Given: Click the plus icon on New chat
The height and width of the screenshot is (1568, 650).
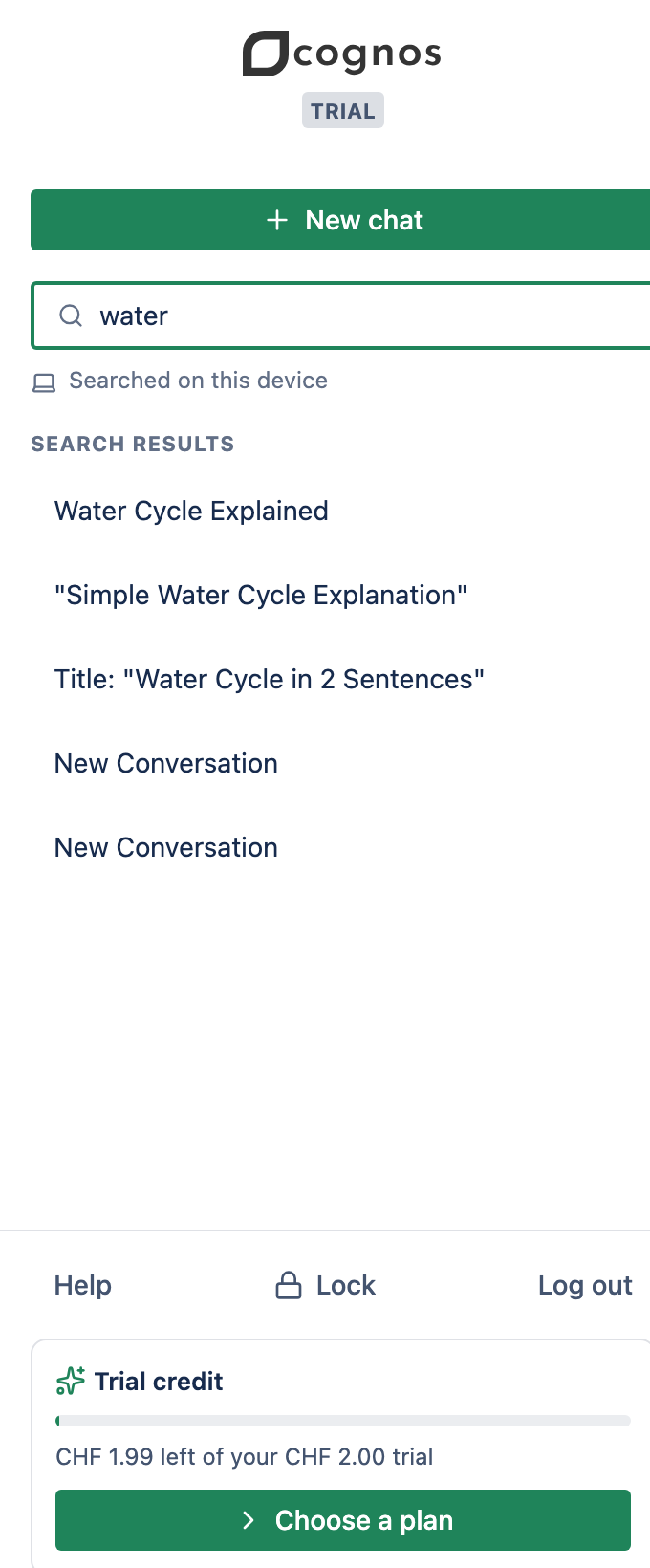Looking at the screenshot, I should [x=277, y=220].
